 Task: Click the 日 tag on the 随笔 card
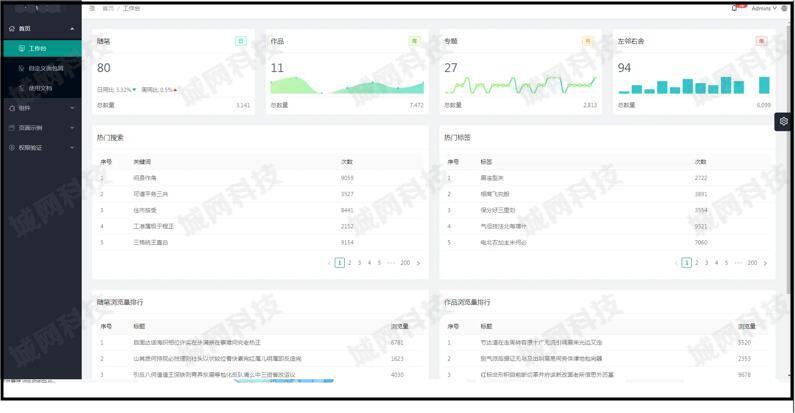pyautogui.click(x=241, y=41)
